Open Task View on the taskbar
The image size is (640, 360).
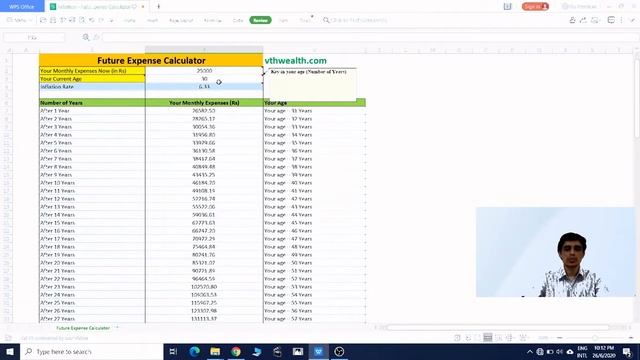[x=173, y=351]
